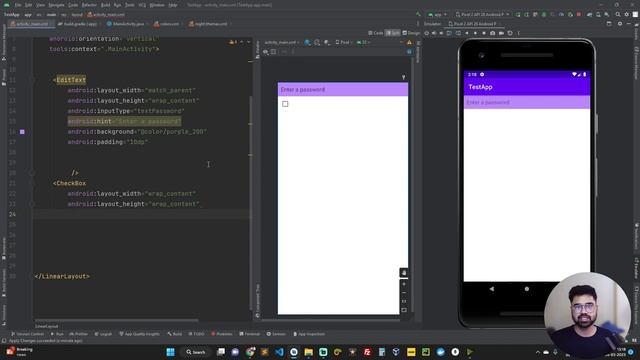Screen dimensions: 640x360
Task: Click the checkbox in design preview
Action: 285,104
